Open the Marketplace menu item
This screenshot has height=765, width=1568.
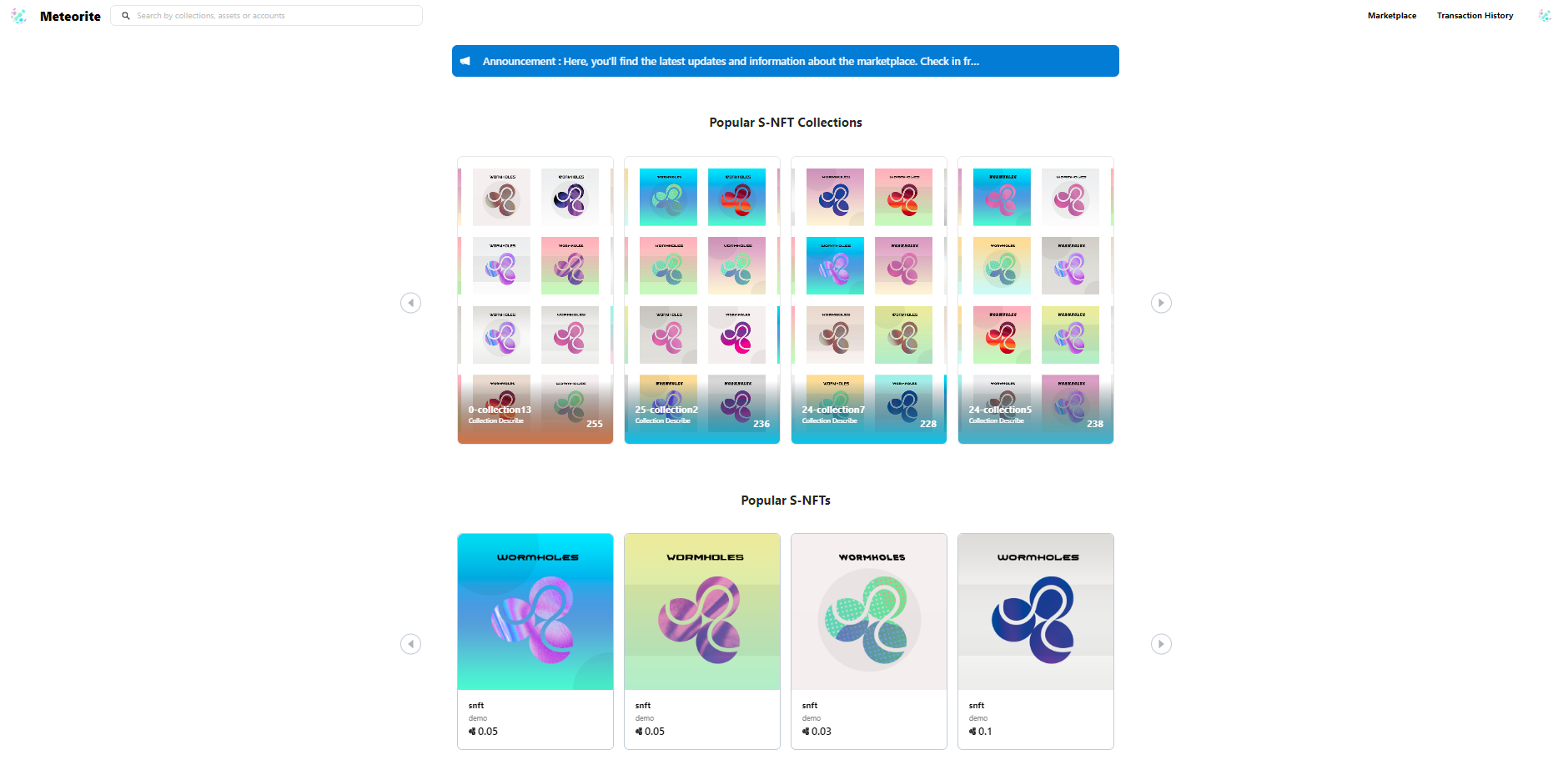coord(1392,16)
